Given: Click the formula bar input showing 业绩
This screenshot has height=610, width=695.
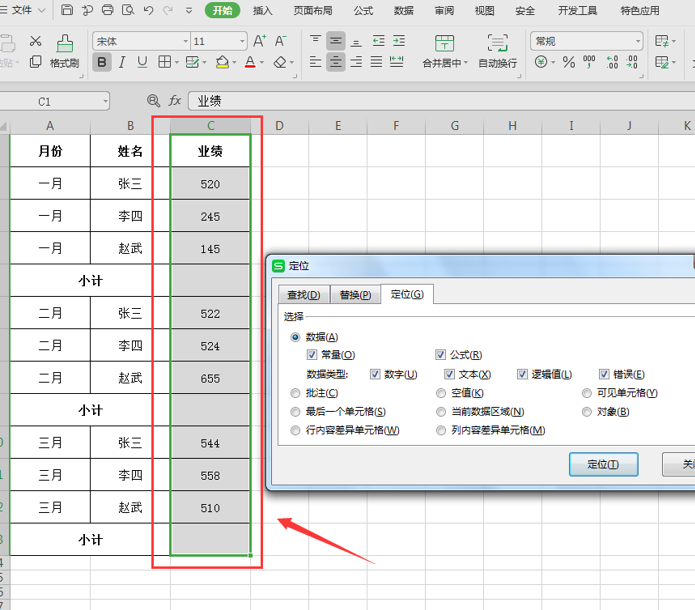Looking at the screenshot, I should (441, 101).
